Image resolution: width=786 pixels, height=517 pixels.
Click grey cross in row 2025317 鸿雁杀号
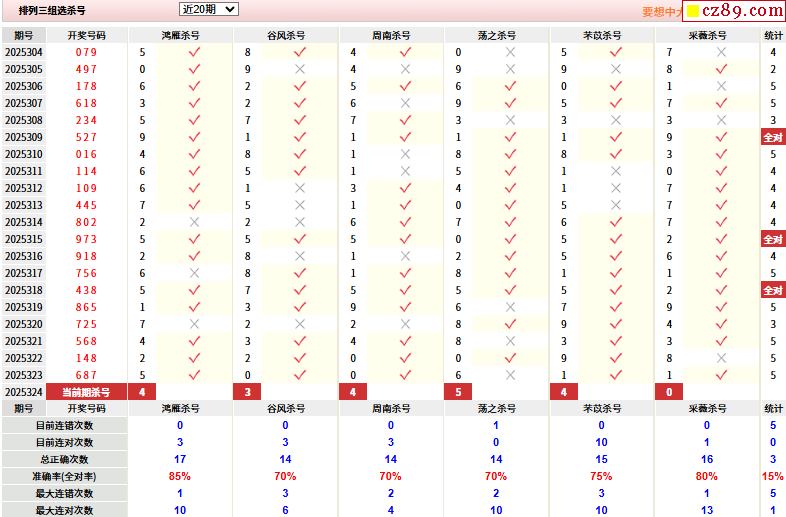194,273
